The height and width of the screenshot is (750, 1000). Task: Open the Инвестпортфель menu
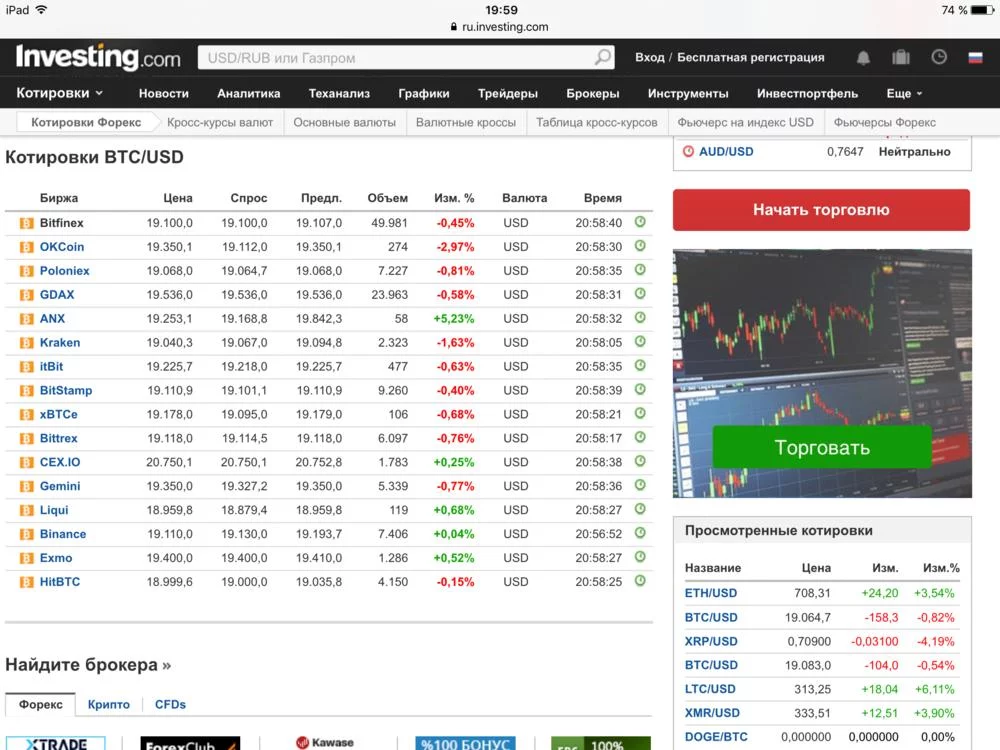[807, 94]
